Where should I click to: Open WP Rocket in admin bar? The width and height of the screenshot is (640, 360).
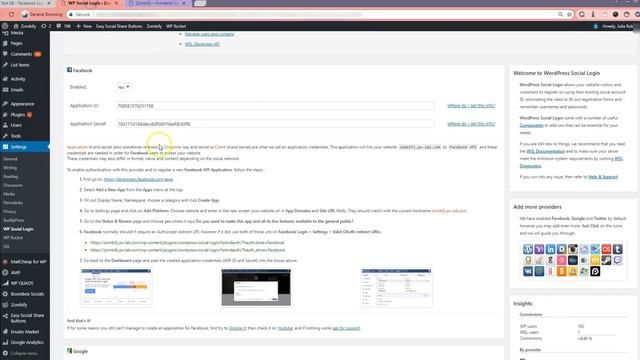pyautogui.click(x=176, y=26)
